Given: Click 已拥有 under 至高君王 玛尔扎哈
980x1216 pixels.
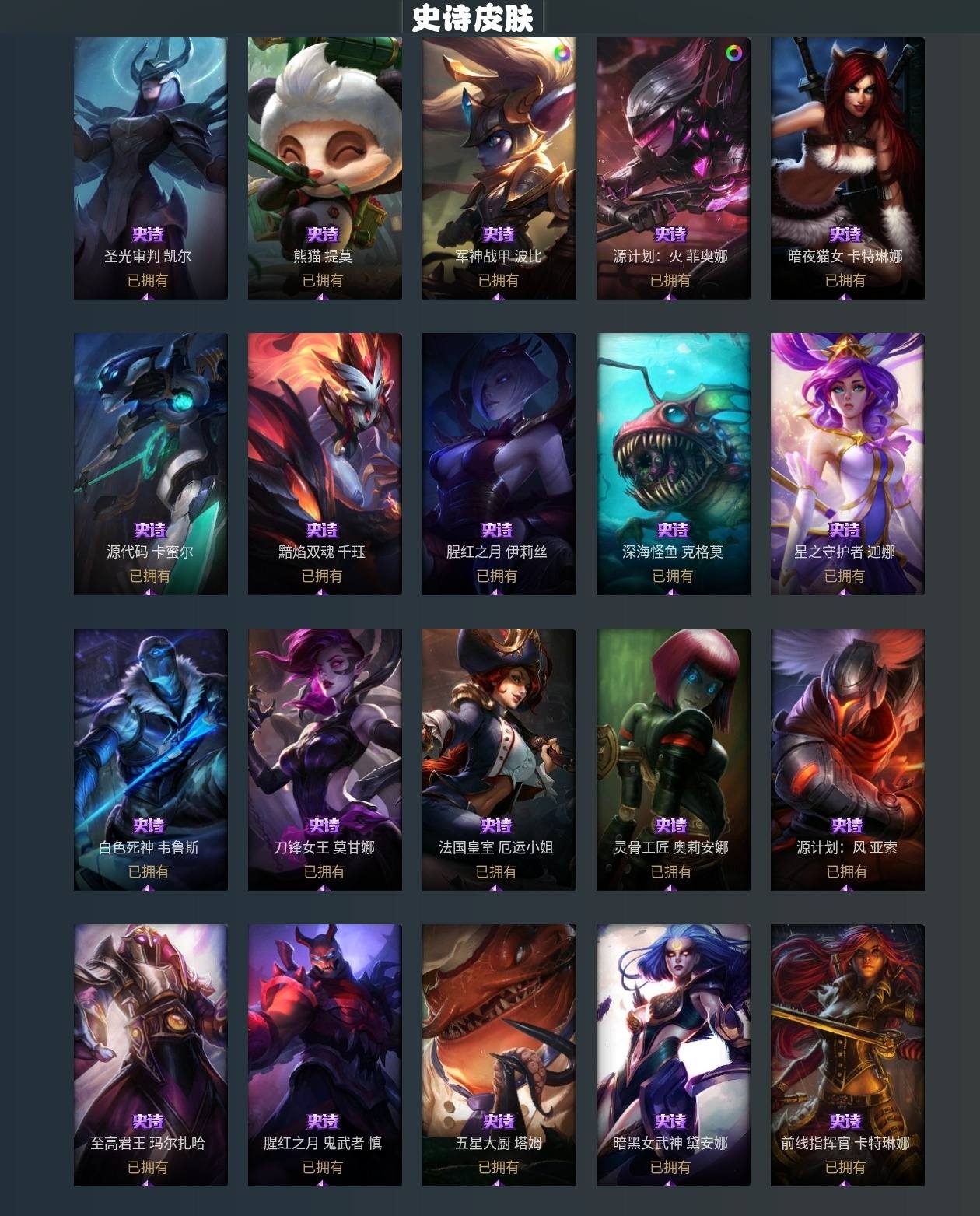Looking at the screenshot, I should 148,1167.
